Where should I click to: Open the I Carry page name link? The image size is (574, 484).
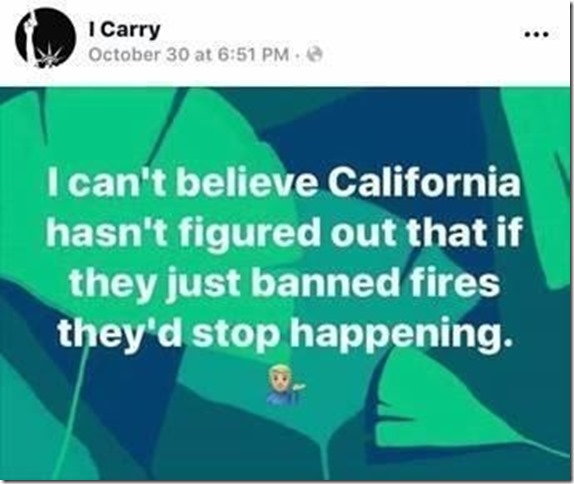[124, 30]
